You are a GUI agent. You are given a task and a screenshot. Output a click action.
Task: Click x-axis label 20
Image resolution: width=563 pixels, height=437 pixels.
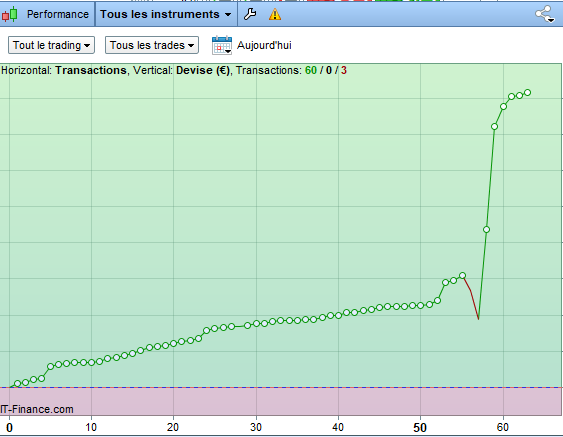coord(173,427)
